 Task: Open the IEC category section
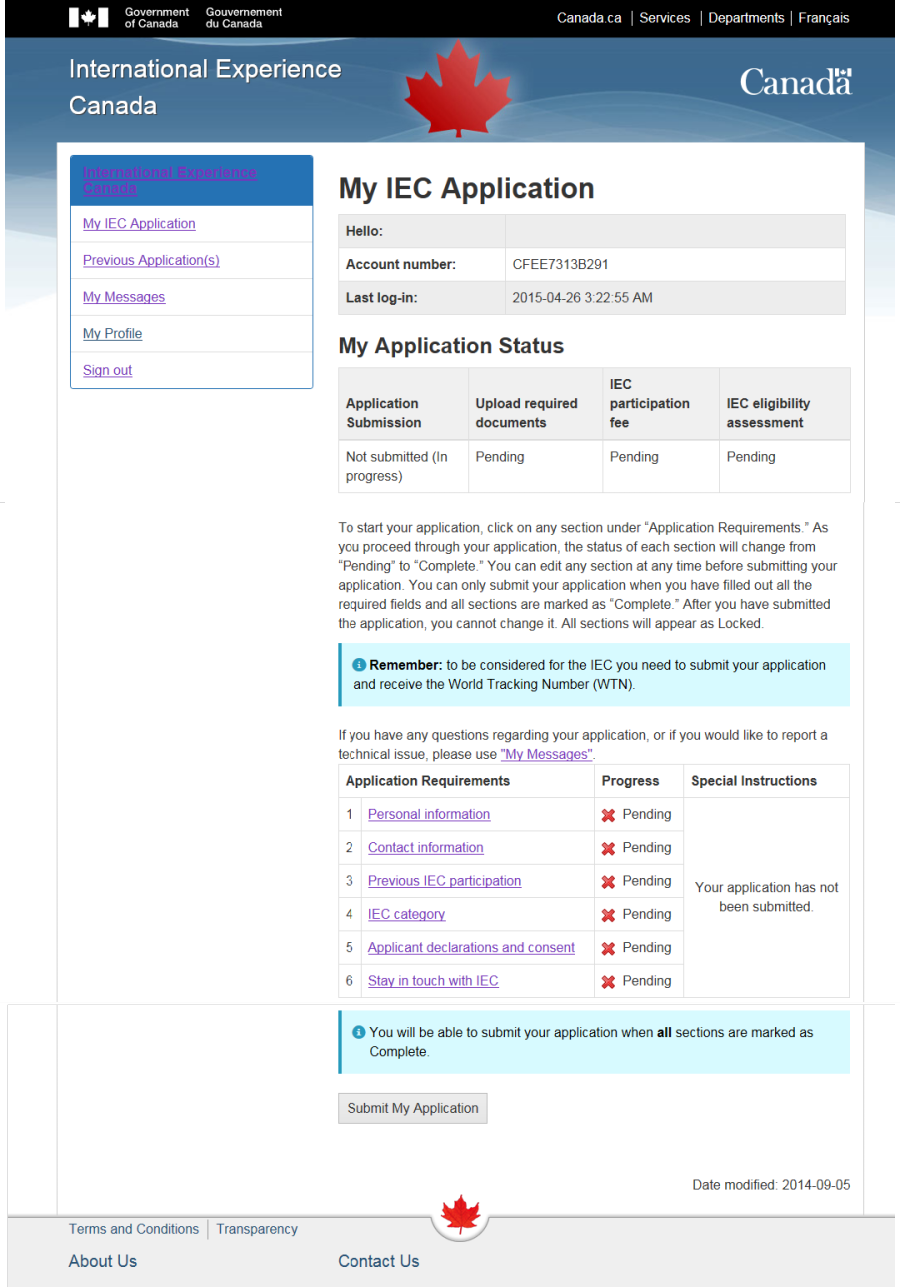point(406,914)
